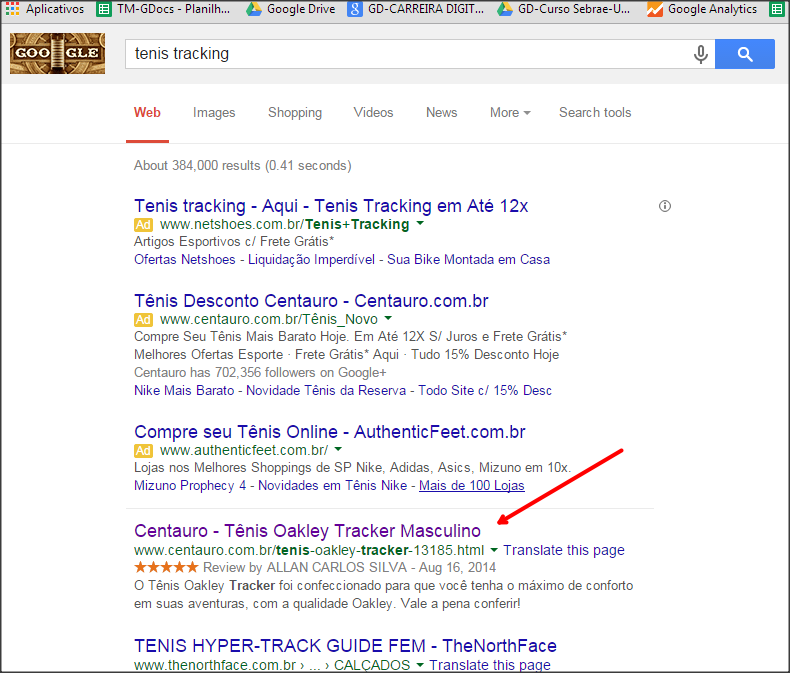Expand the More search options dropdown
Screen dimensions: 790x673
(510, 113)
